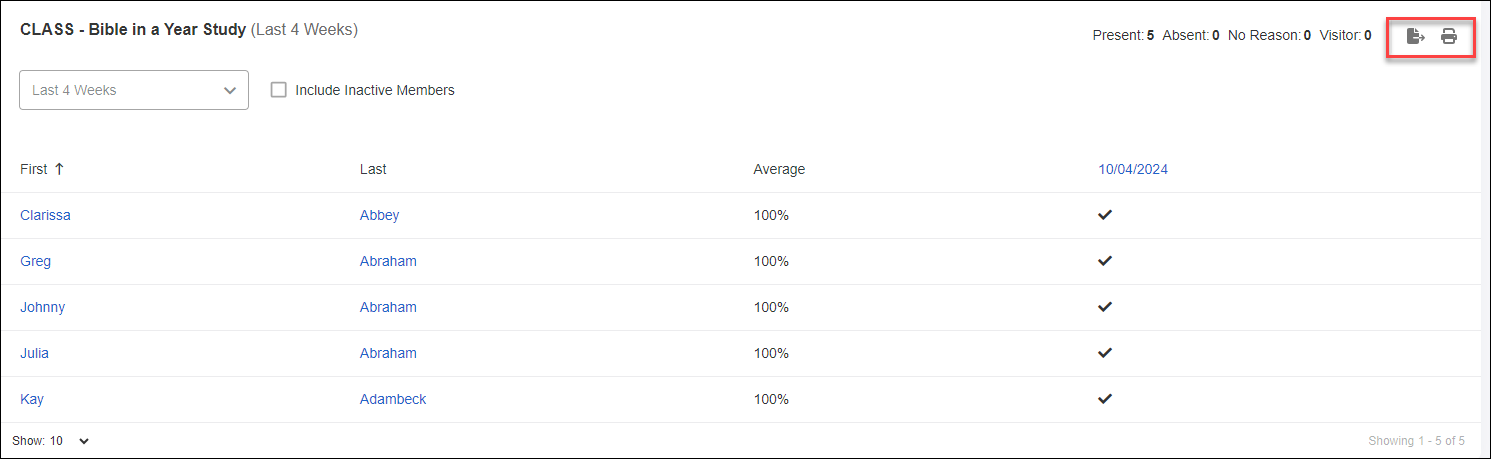Open Kay's first name link
This screenshot has height=459, width=1491.
[x=32, y=399]
